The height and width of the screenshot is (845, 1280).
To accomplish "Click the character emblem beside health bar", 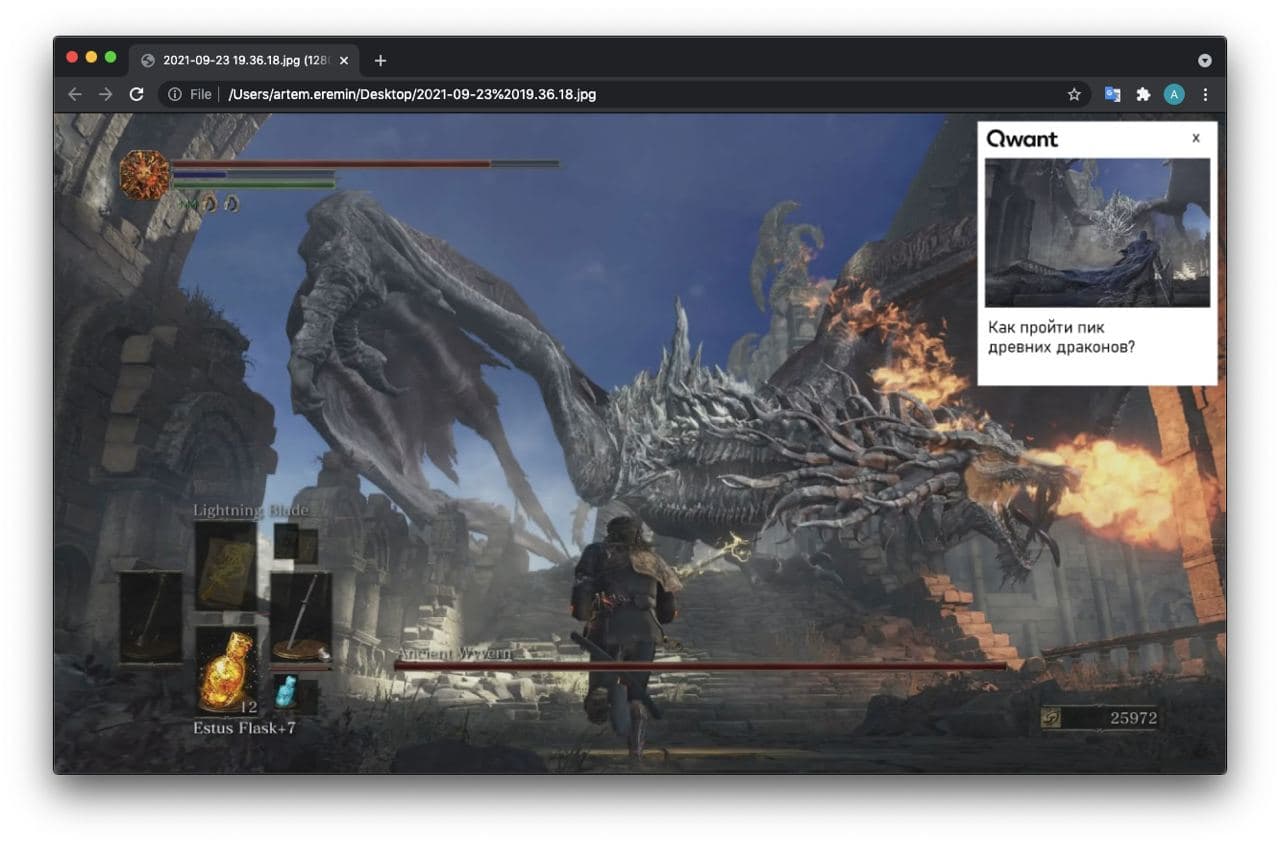I will pyautogui.click(x=145, y=175).
